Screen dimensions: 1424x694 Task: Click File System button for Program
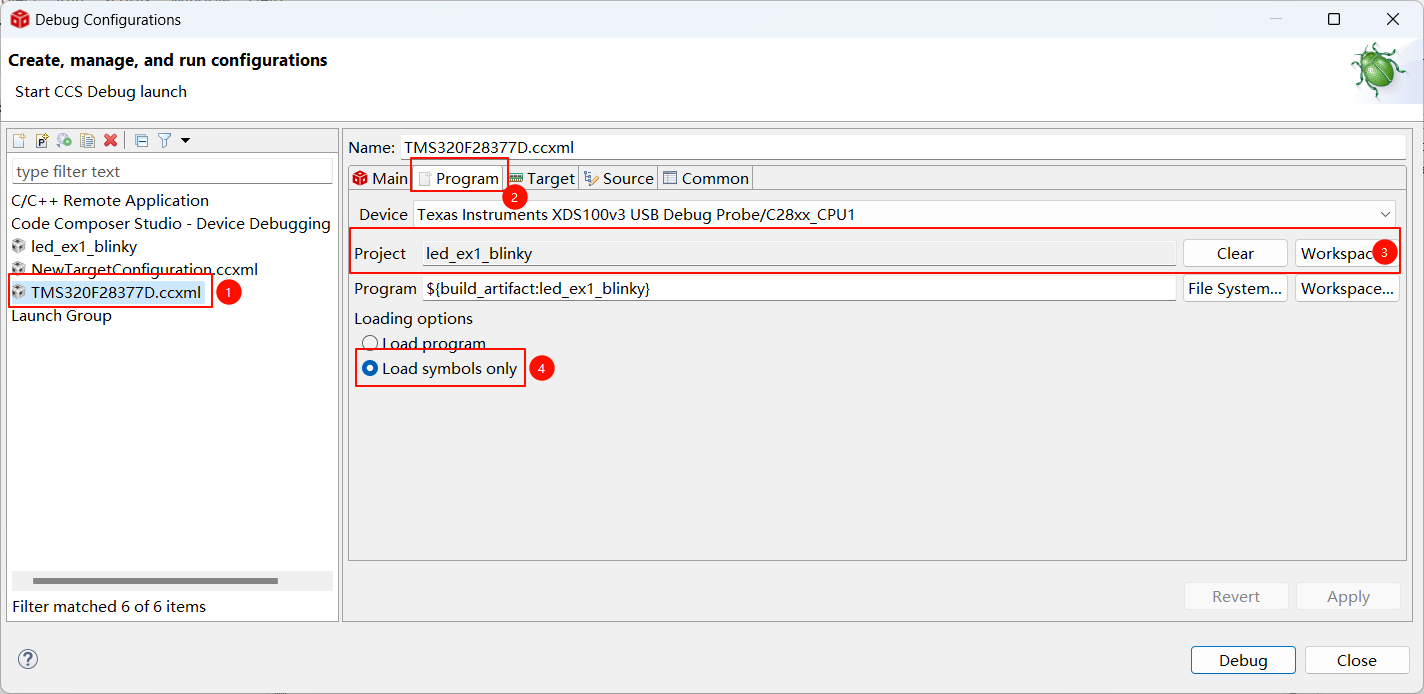1235,289
